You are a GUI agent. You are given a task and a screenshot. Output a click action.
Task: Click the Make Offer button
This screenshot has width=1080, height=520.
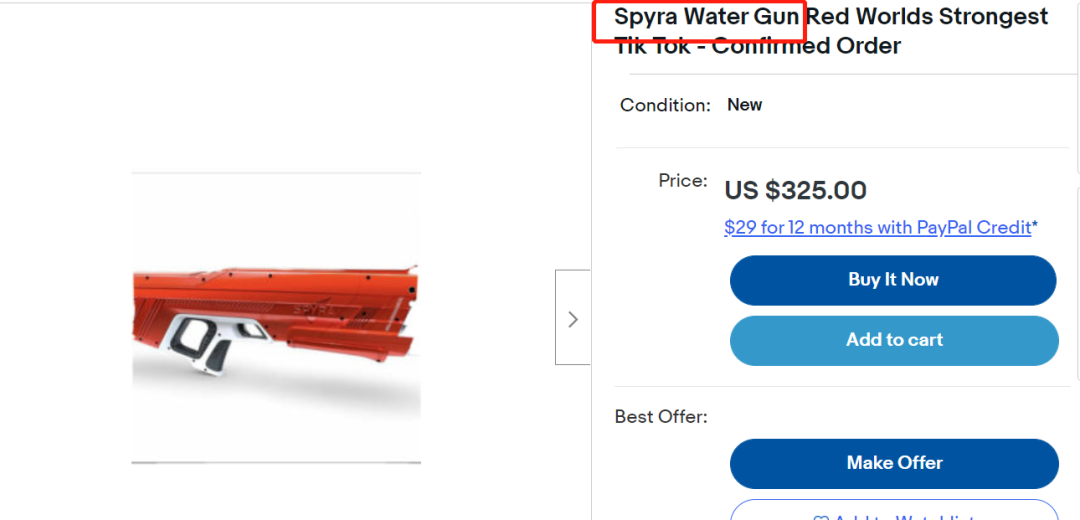[893, 463]
